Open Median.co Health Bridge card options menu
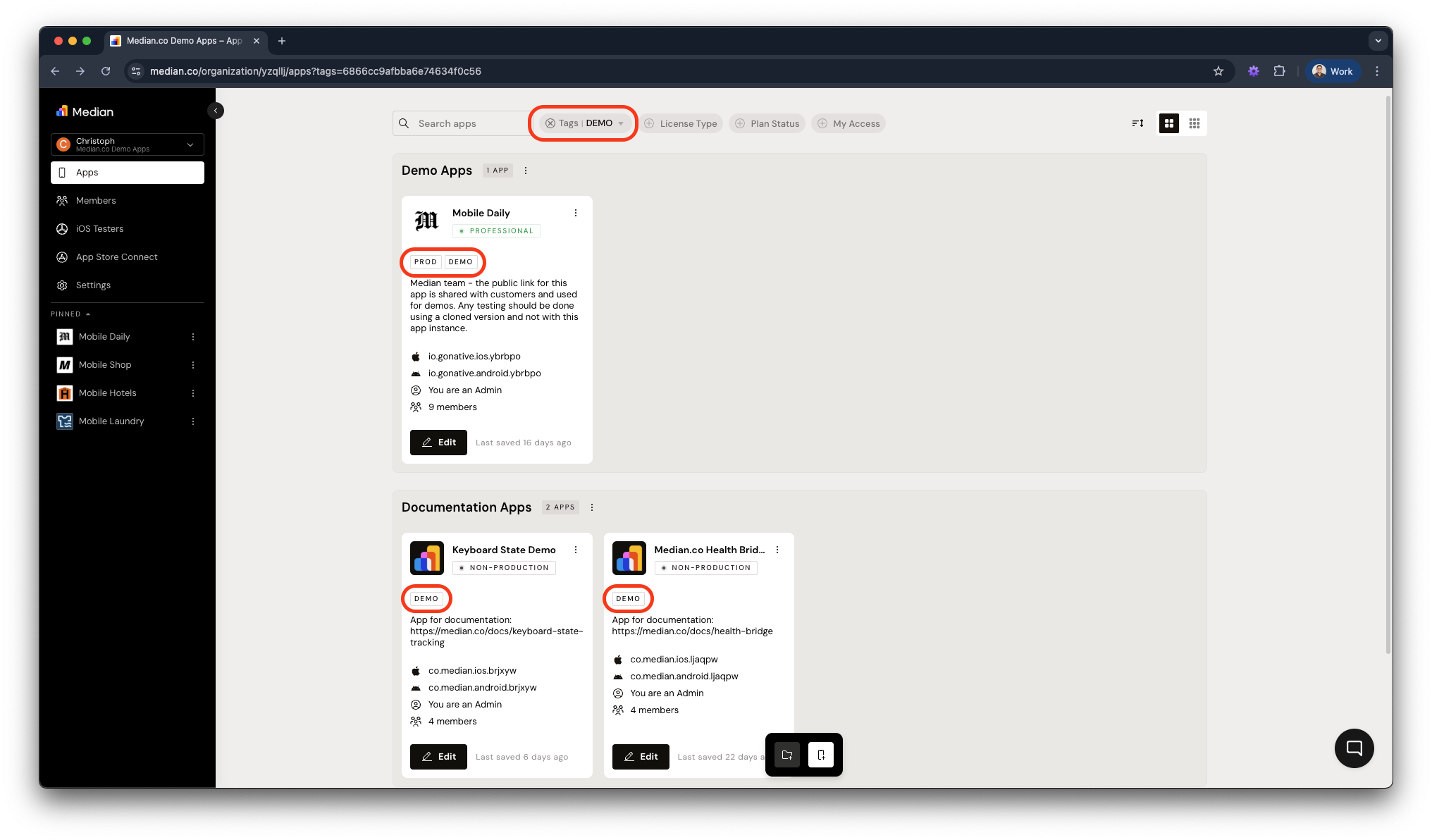 tap(777, 550)
